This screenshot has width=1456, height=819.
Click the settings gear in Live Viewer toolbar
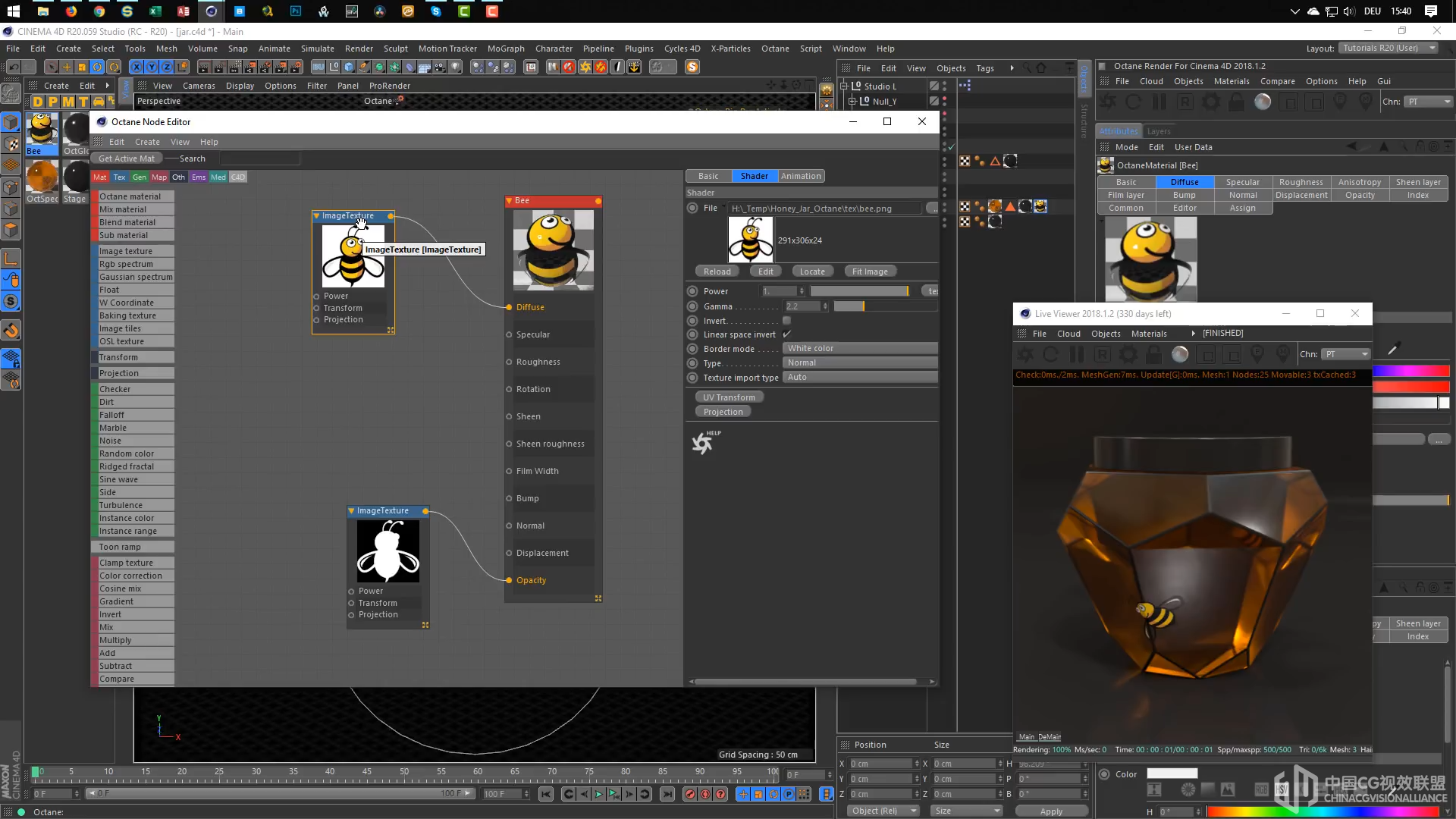click(1128, 354)
